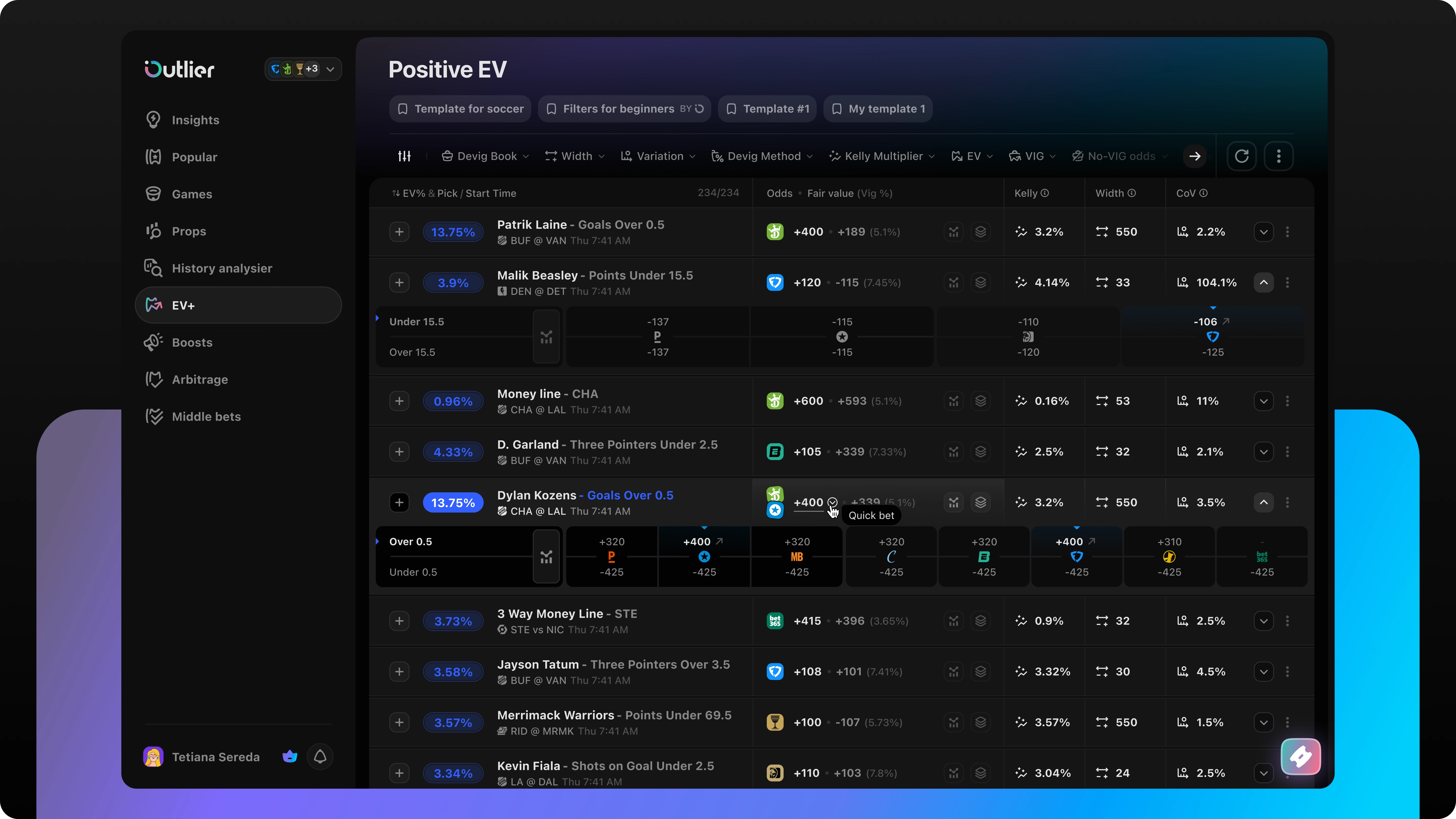Image resolution: width=1456 pixels, height=819 pixels.
Task: Click the floating ticket icon button
Action: coord(1301,756)
